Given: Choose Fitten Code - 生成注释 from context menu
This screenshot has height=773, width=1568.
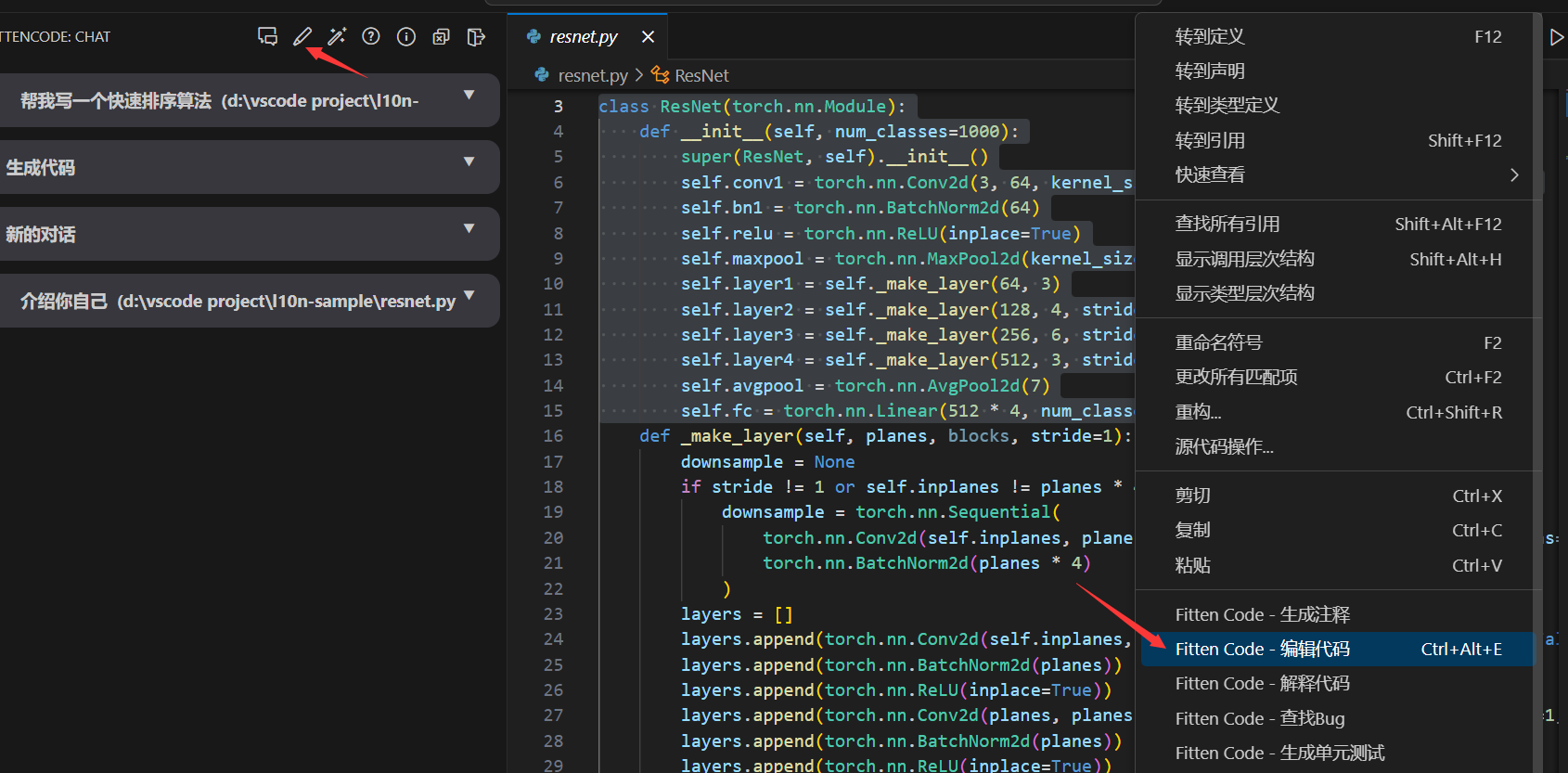Looking at the screenshot, I should pyautogui.click(x=1262, y=614).
